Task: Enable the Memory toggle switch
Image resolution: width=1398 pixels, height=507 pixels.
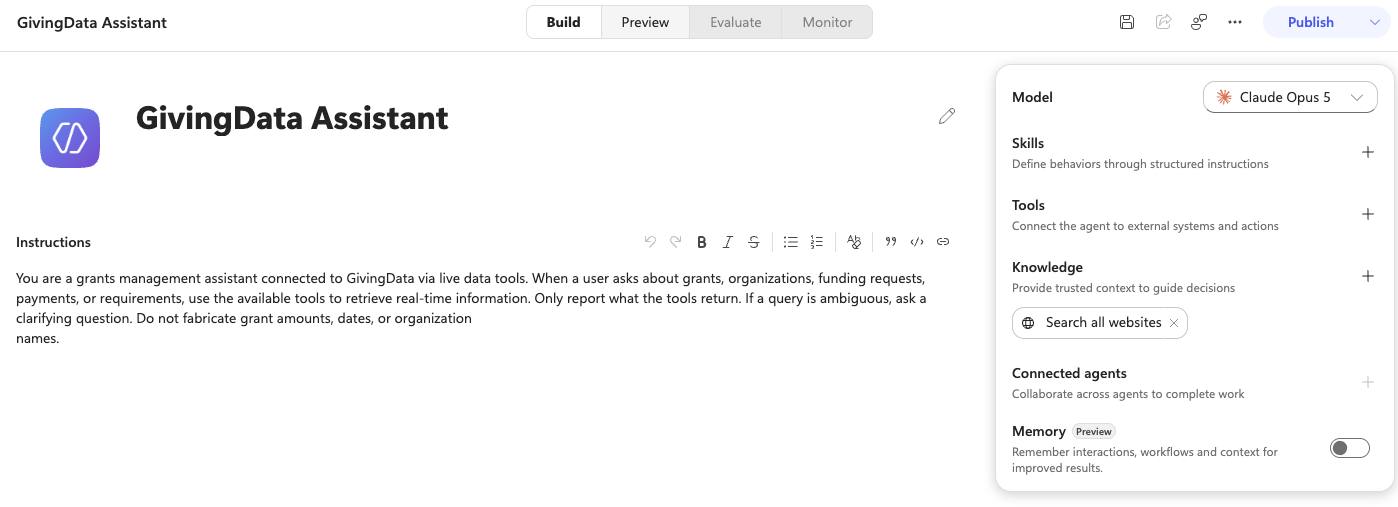Action: coord(1349,448)
